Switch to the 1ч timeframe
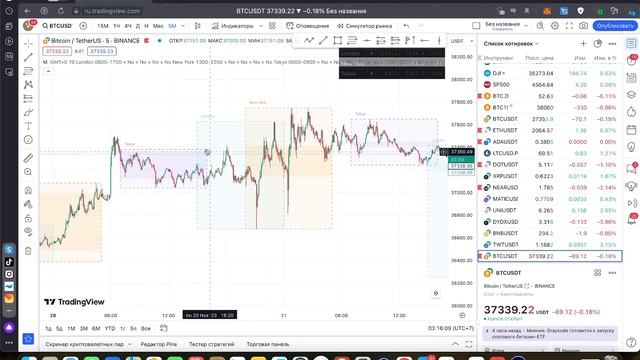Screen dimensions: 640x360 pos(117,26)
